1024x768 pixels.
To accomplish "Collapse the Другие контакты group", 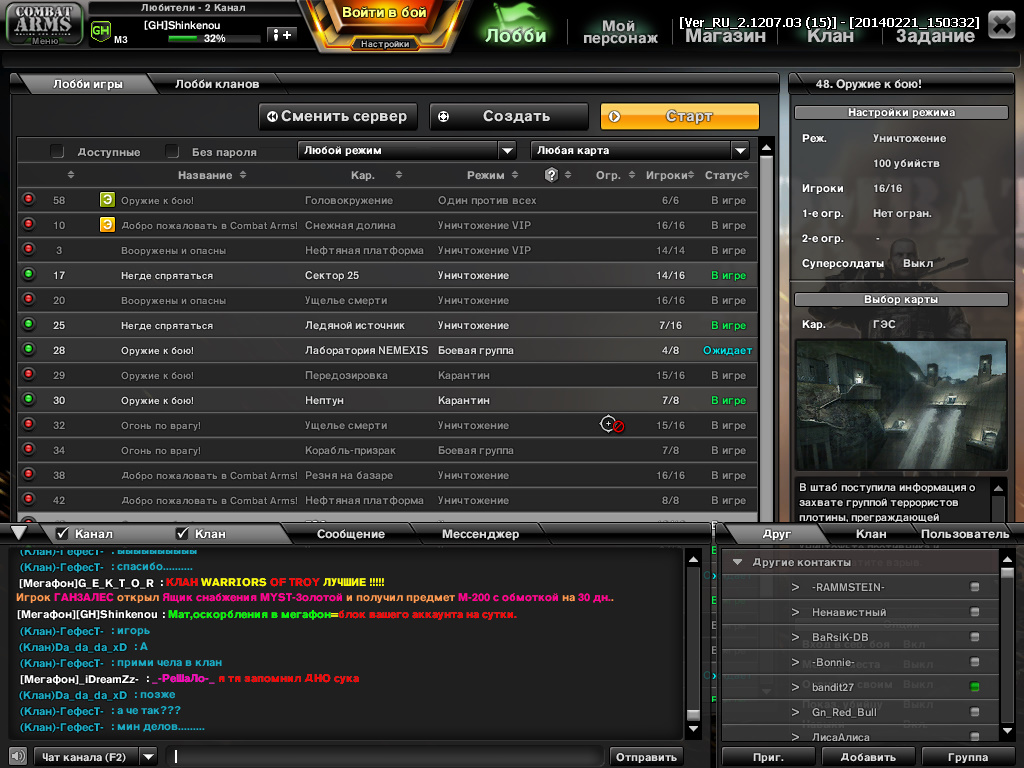I will (x=737, y=562).
